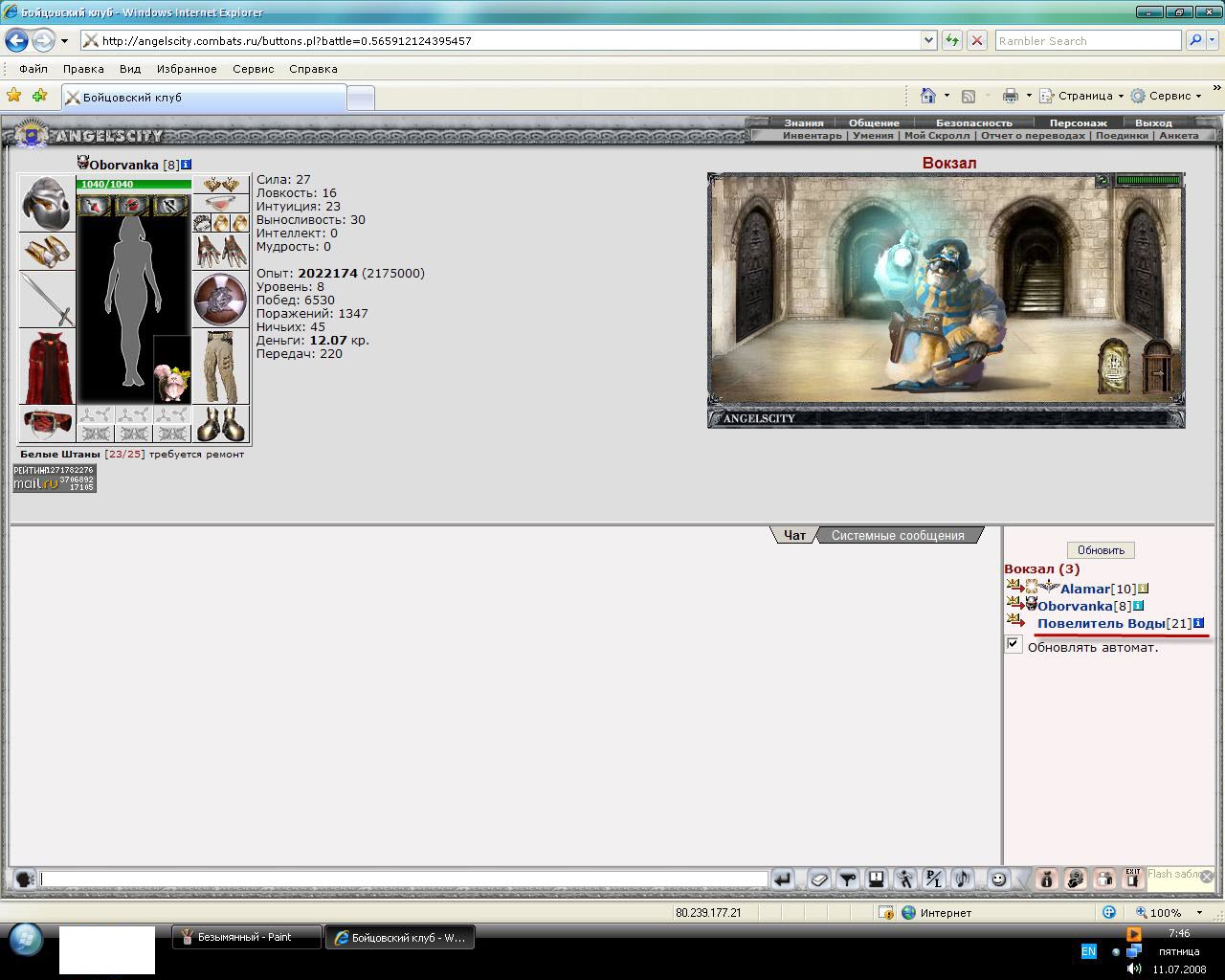Click the chat message input field

(x=404, y=879)
